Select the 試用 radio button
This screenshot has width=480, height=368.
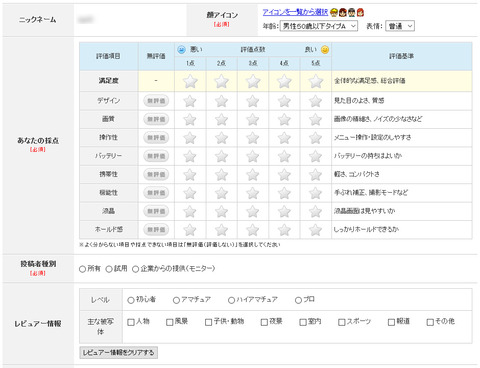109,269
